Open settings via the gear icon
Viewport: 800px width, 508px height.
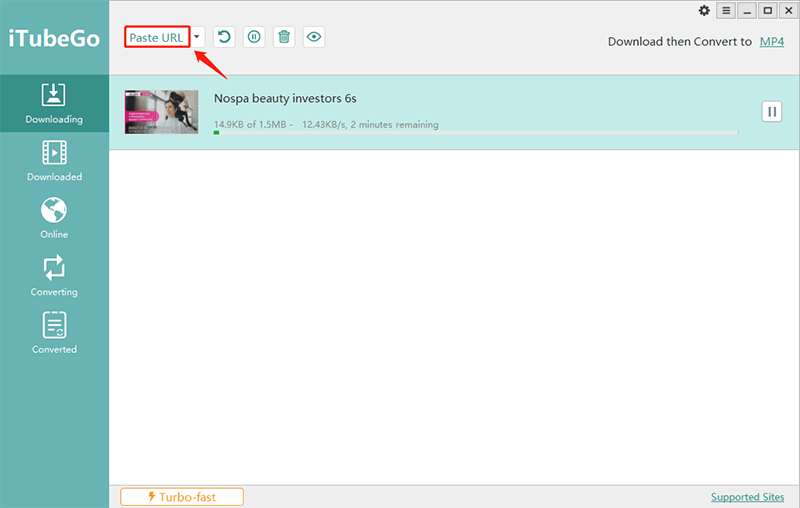click(704, 11)
